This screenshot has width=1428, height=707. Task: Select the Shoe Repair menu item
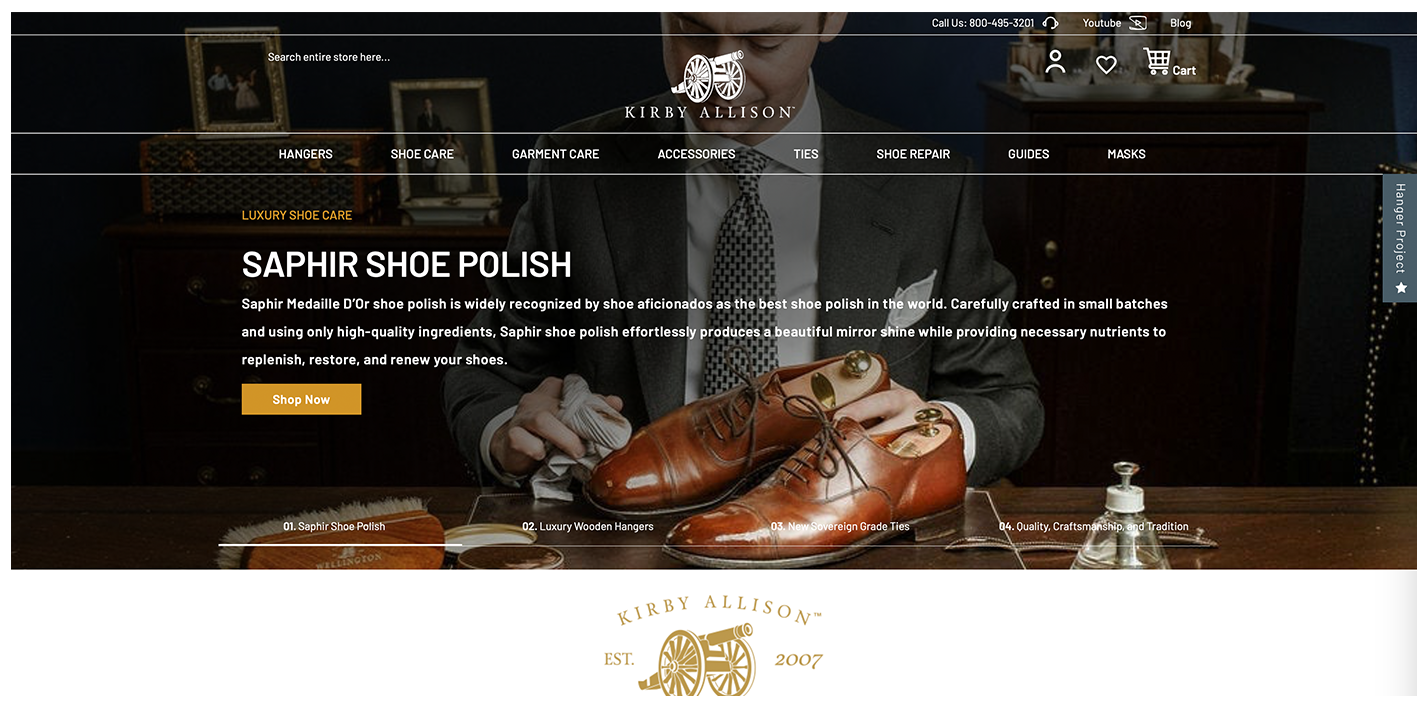(913, 154)
